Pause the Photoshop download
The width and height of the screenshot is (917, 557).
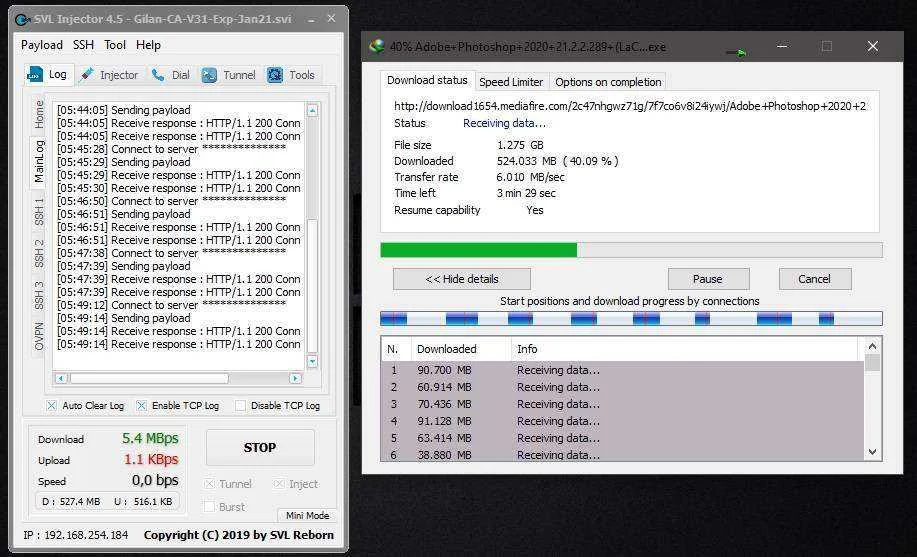click(x=708, y=279)
